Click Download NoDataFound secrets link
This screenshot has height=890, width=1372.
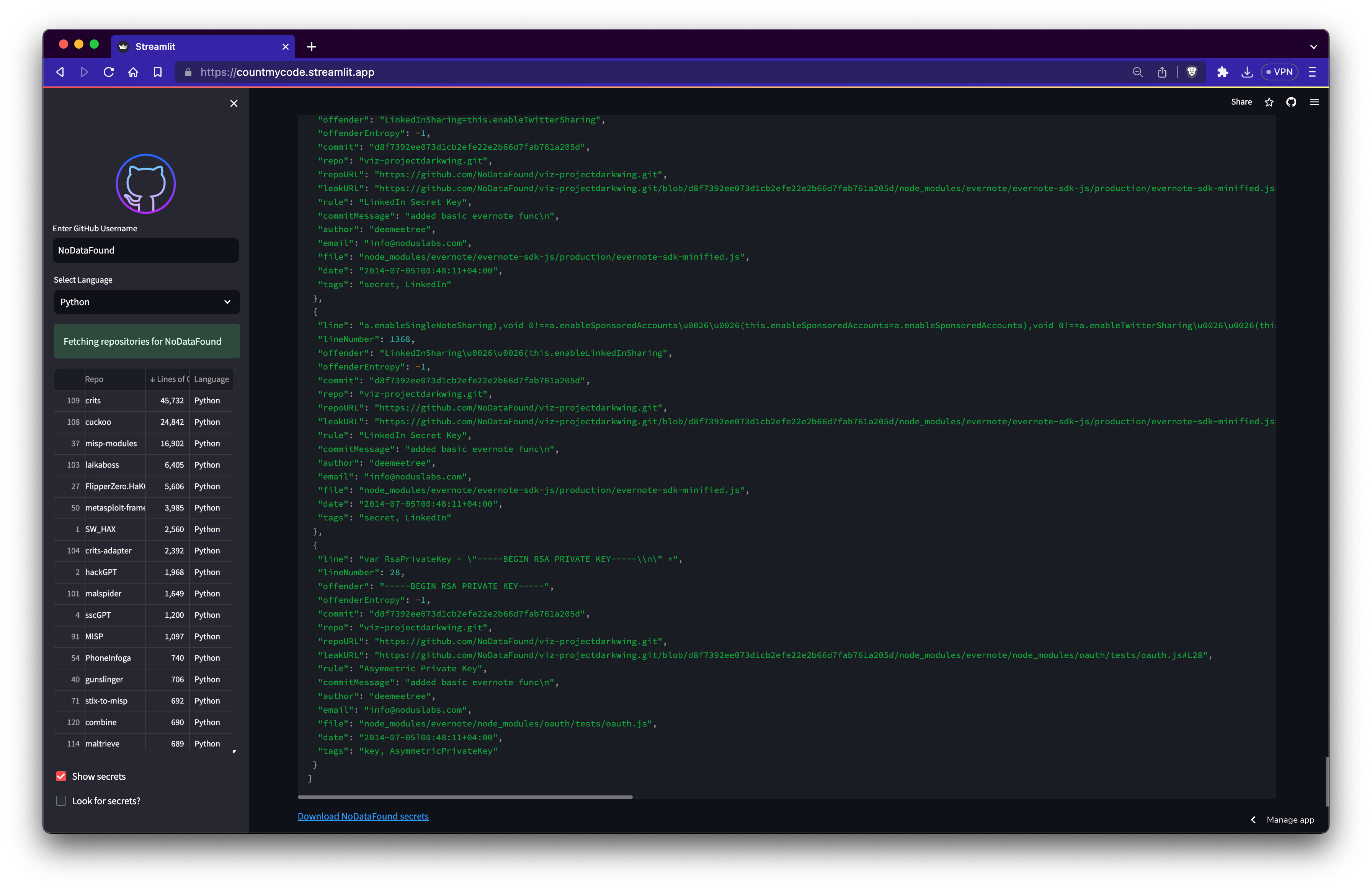tap(363, 816)
